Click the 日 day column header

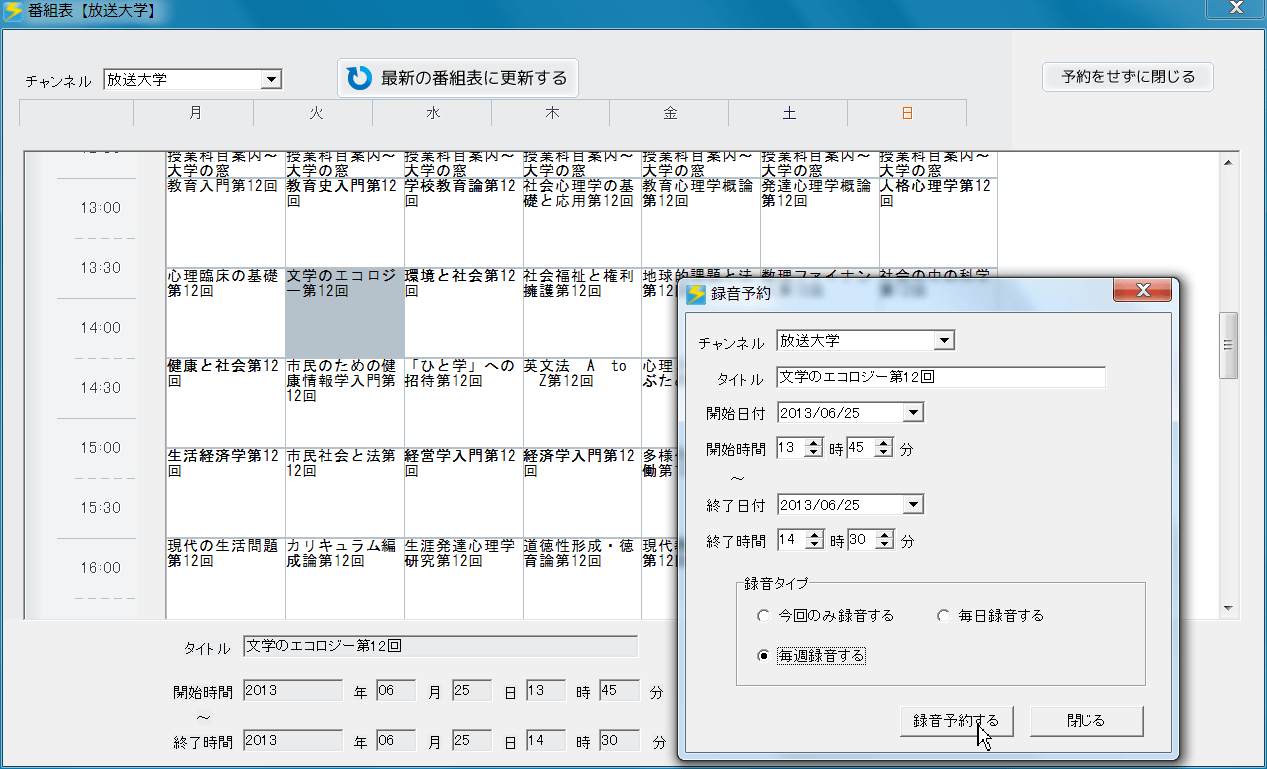click(x=908, y=113)
